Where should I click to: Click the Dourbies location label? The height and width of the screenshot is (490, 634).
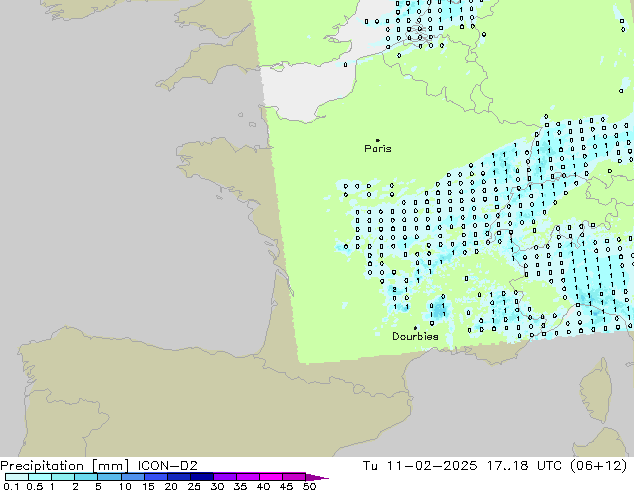tap(415, 336)
